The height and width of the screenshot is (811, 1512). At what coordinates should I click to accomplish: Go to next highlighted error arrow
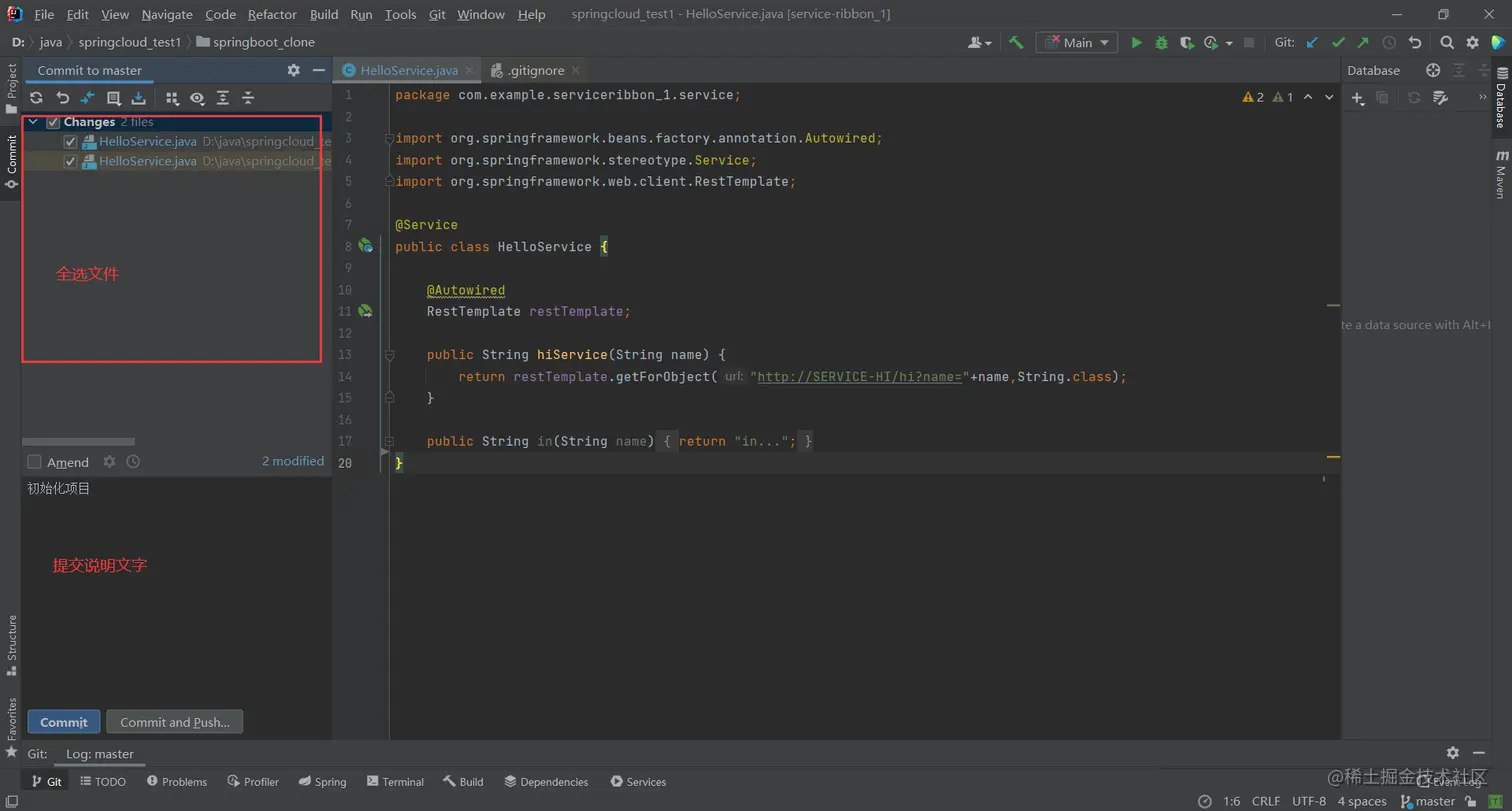coord(1329,97)
